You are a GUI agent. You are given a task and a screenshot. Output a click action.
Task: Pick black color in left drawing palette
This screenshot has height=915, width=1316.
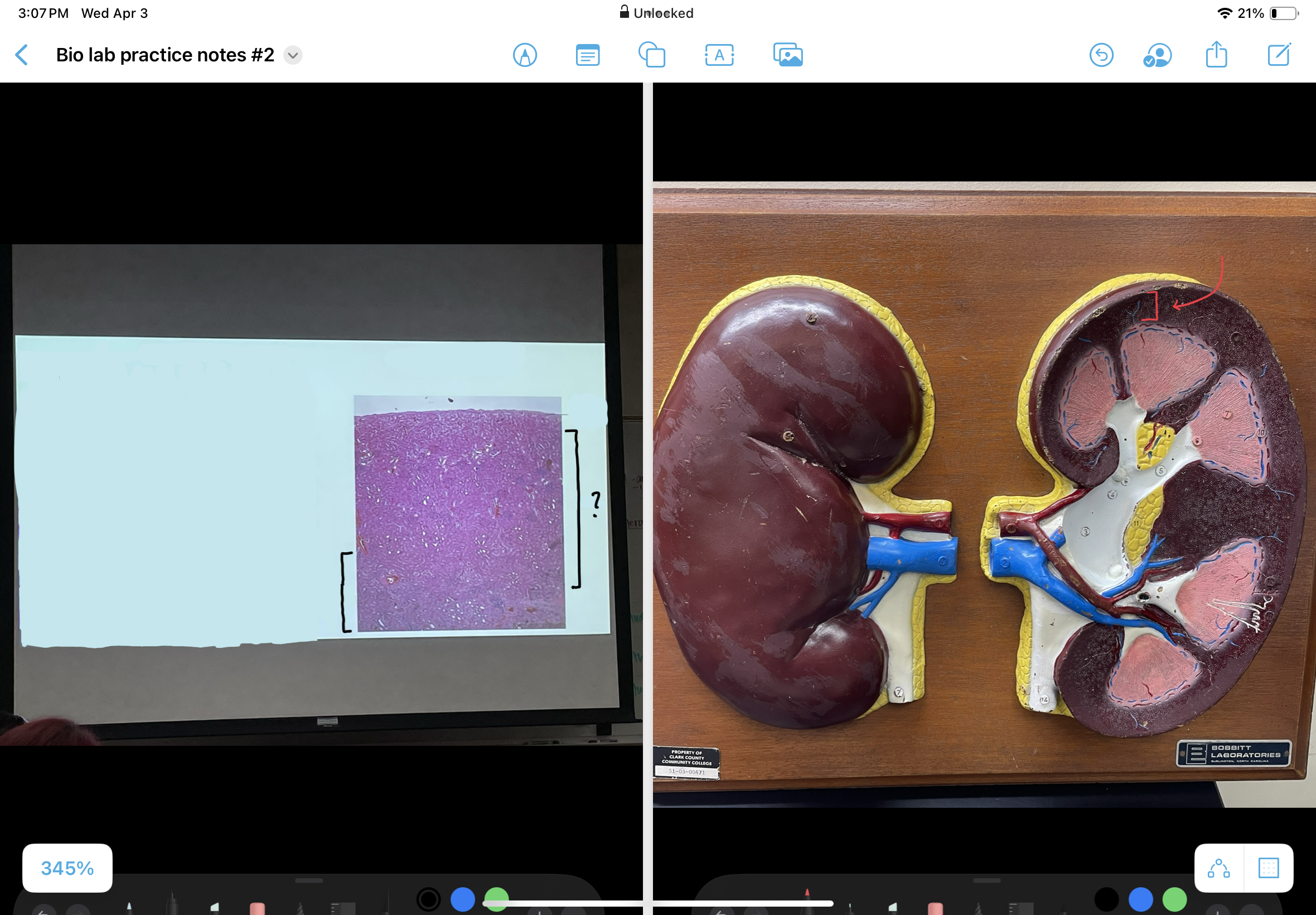click(429, 899)
